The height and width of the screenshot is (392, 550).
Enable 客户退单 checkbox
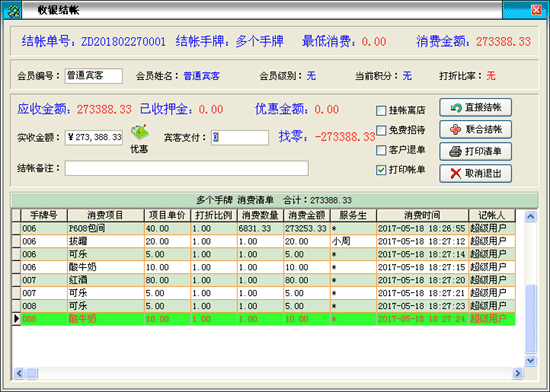pos(381,150)
